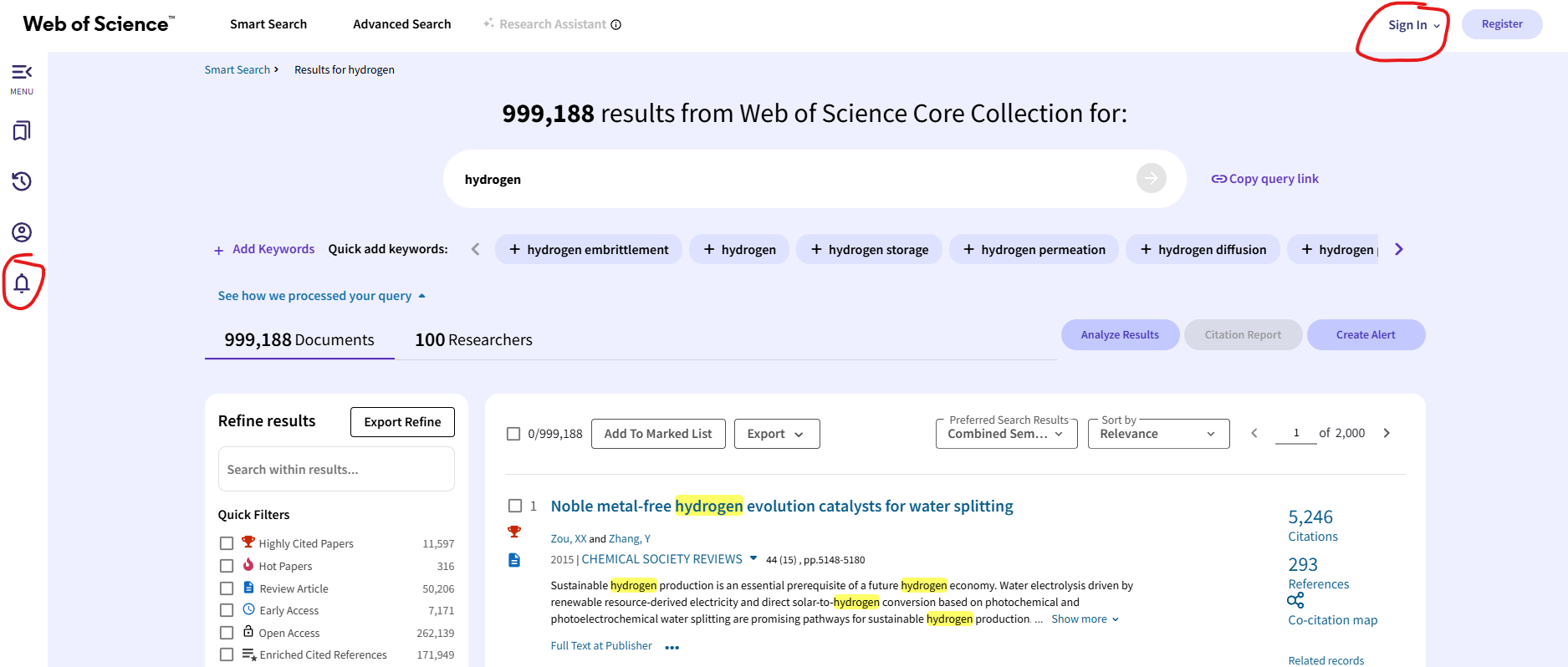Open the search History clock icon
Viewport: 1568px width, 667px height.
[x=22, y=181]
